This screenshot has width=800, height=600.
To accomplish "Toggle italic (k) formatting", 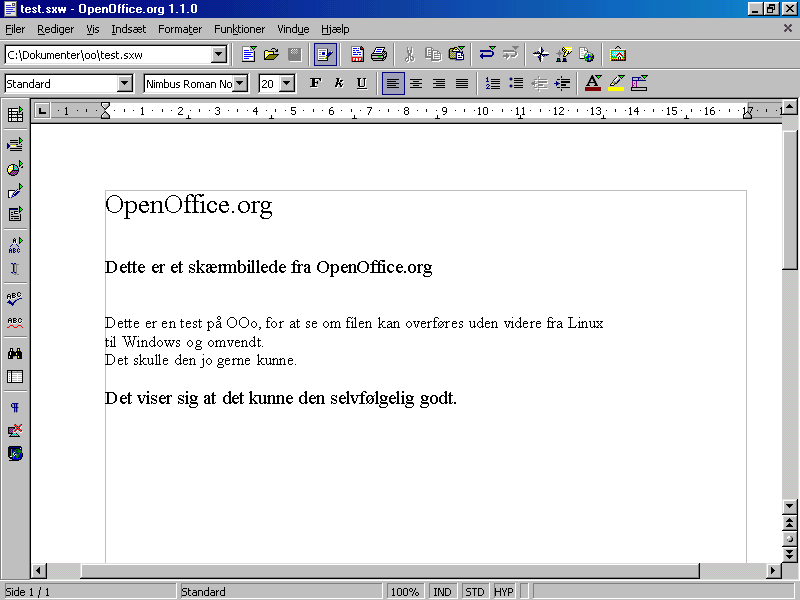I will [x=339, y=83].
